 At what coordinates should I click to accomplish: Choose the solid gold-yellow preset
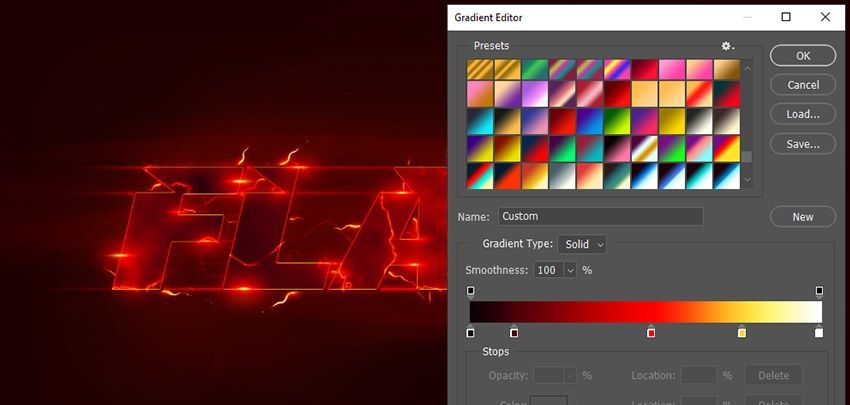point(672,121)
